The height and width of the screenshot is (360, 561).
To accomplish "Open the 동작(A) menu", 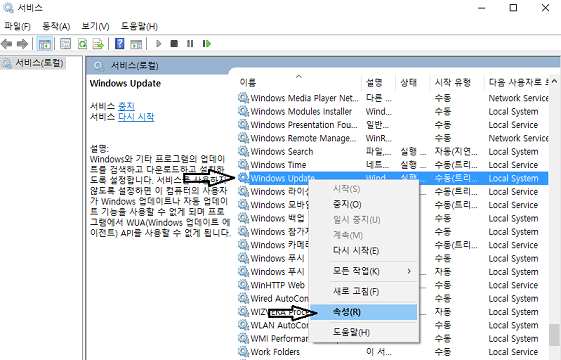I will coord(56,26).
